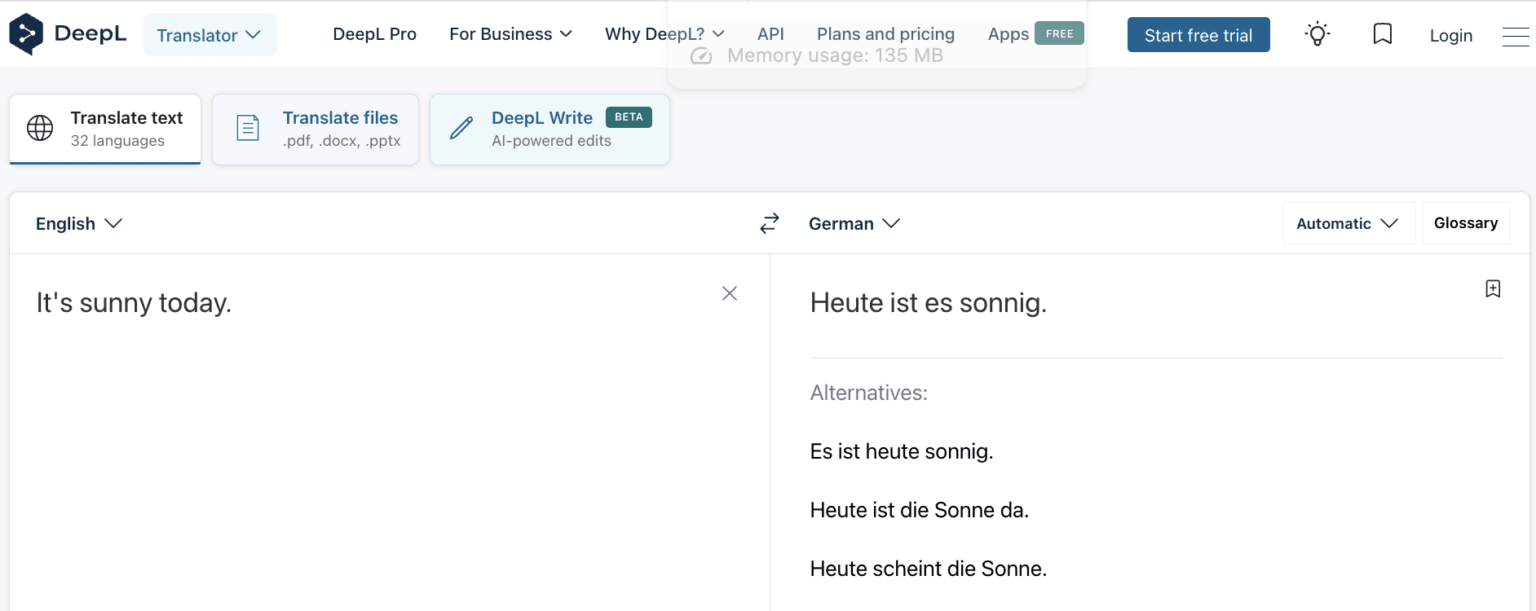
Task: Open the Why DeepL? menu
Action: [665, 33]
